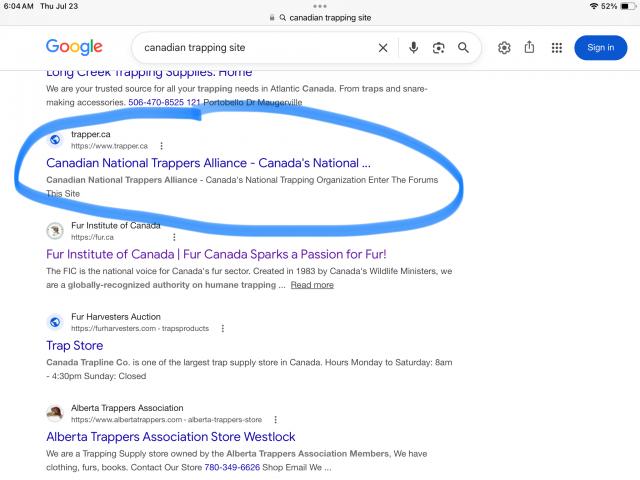The width and height of the screenshot is (640, 480).
Task: Call phone number 506-470-8525
Action: coord(156,102)
